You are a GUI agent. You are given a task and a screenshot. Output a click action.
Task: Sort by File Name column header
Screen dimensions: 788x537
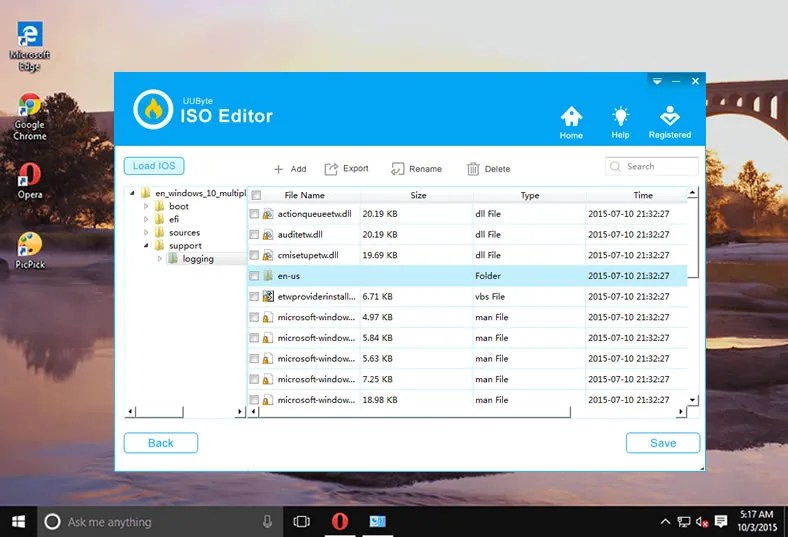(305, 195)
